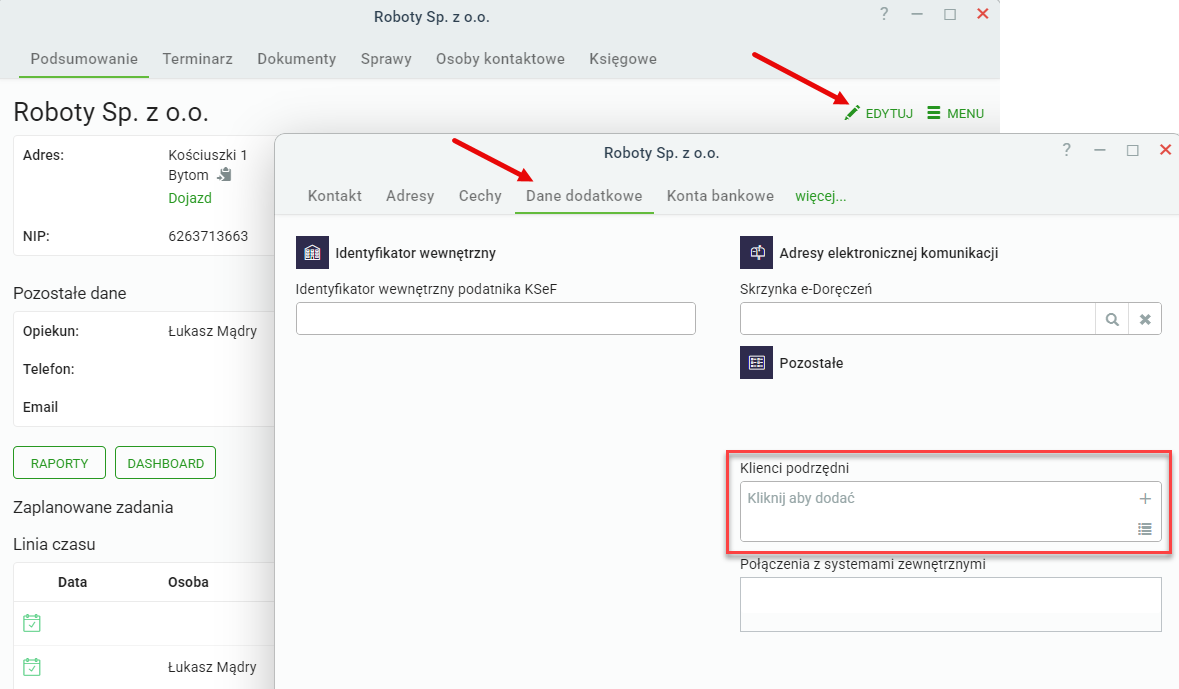Click the więcej... link for more tabs
Image resolution: width=1179 pixels, height=689 pixels.
[820, 196]
